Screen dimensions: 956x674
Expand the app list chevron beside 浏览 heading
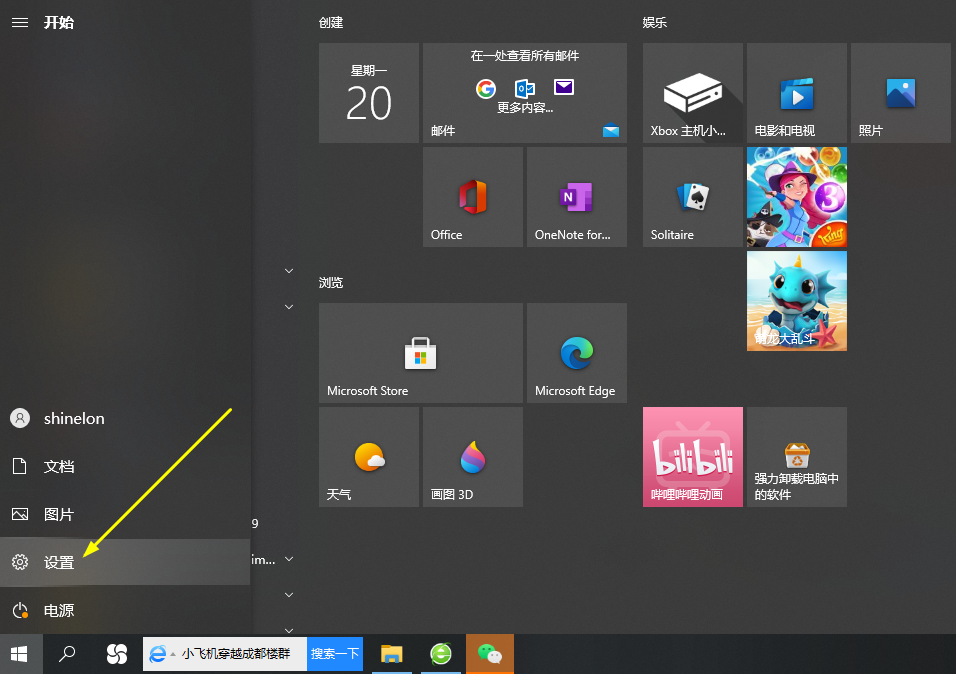pyautogui.click(x=289, y=271)
